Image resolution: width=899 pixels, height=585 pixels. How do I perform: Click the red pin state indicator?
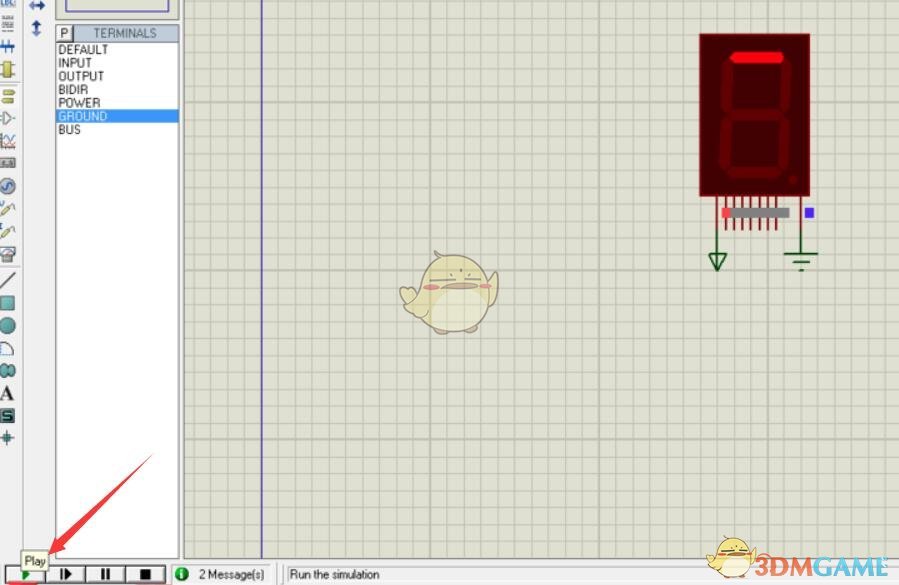[726, 213]
